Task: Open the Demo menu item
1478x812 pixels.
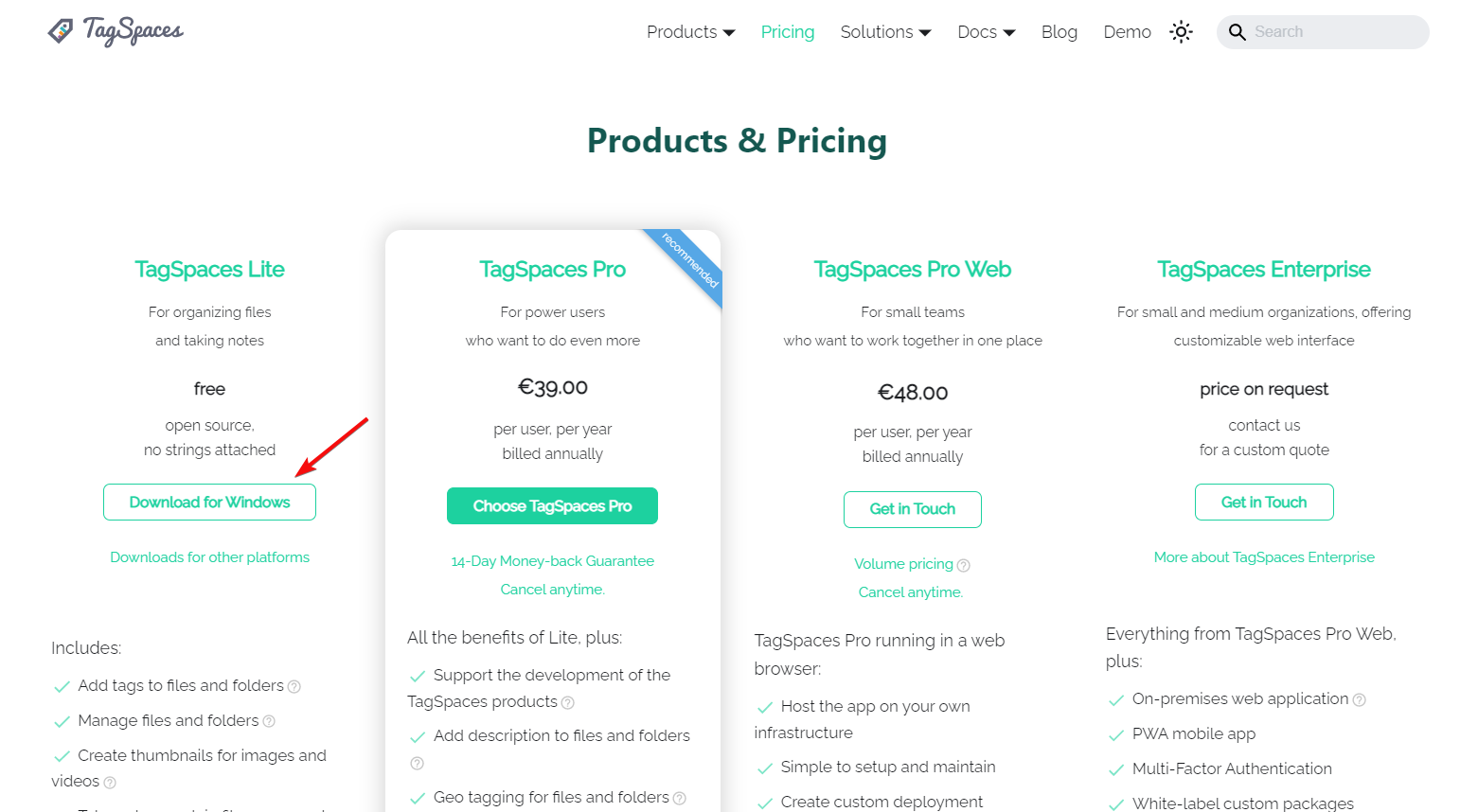Action: coord(1127,32)
